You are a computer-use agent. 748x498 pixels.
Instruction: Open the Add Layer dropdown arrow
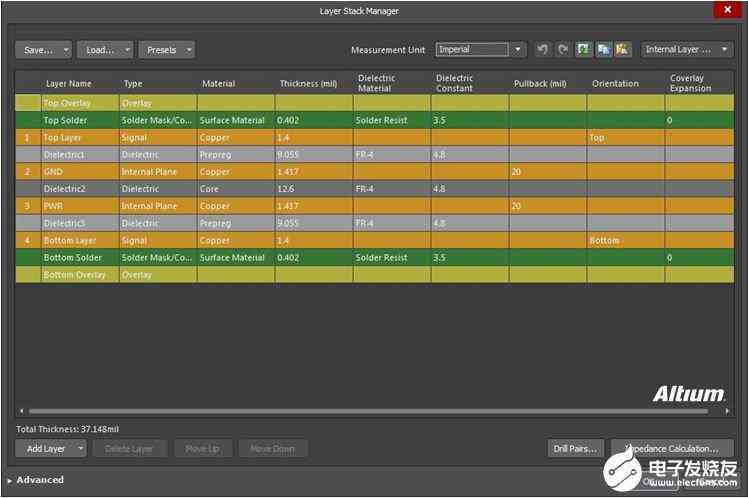(x=81, y=448)
